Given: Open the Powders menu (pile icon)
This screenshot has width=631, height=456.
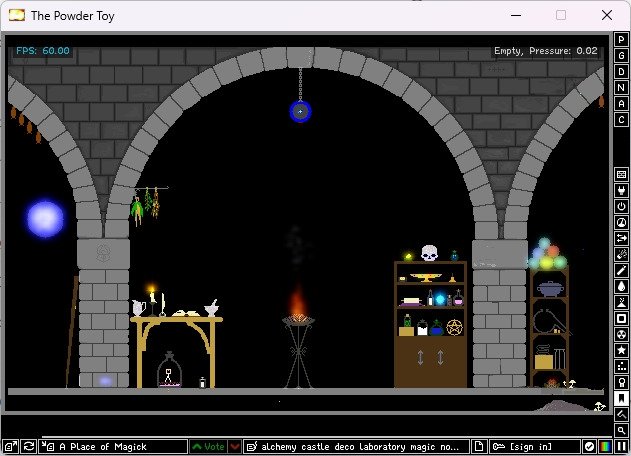Looking at the screenshot, I should (x=621, y=302).
